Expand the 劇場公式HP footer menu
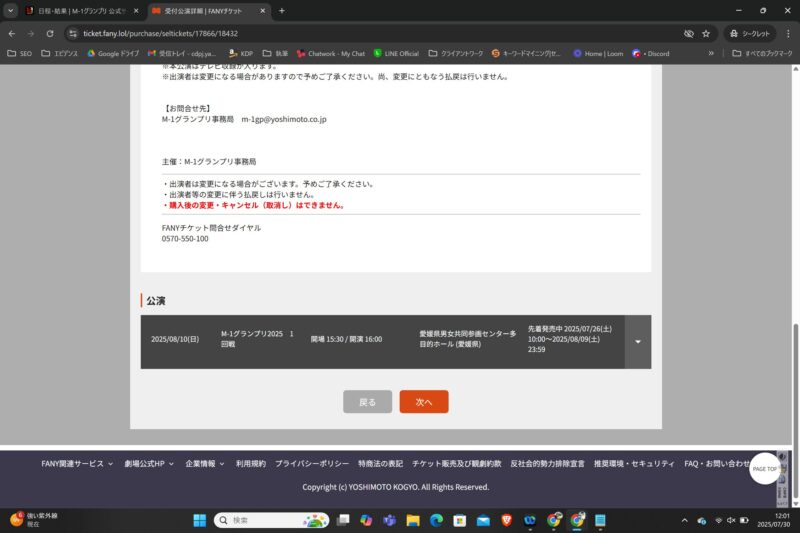 point(149,464)
